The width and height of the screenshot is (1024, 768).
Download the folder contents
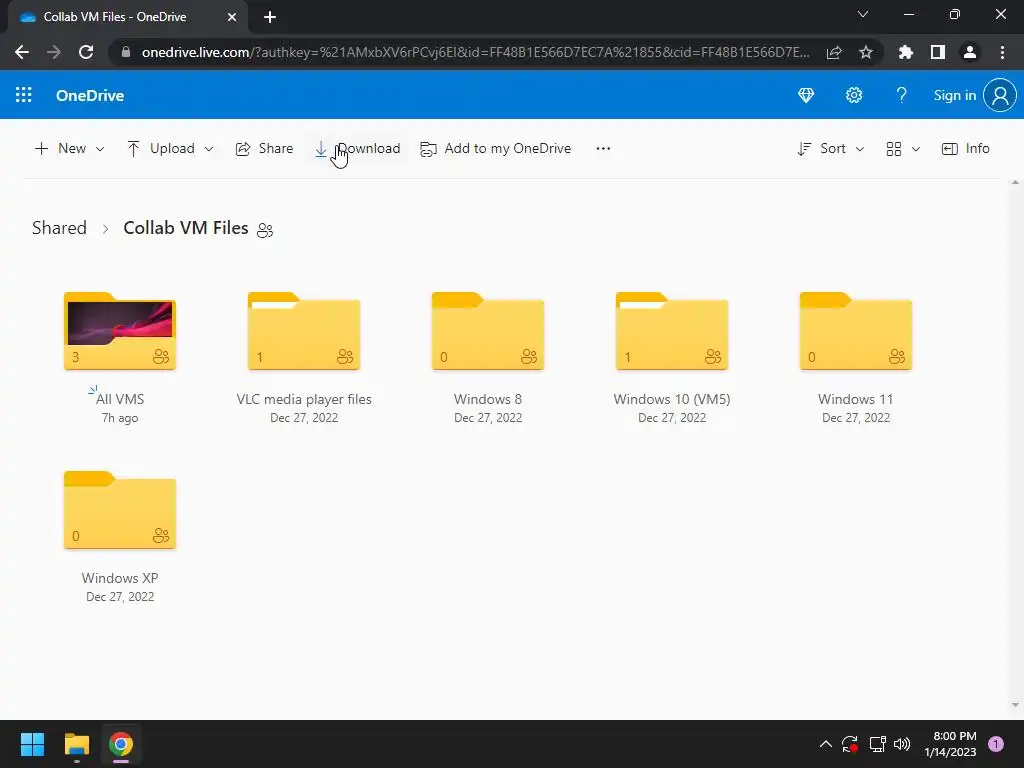tap(357, 148)
